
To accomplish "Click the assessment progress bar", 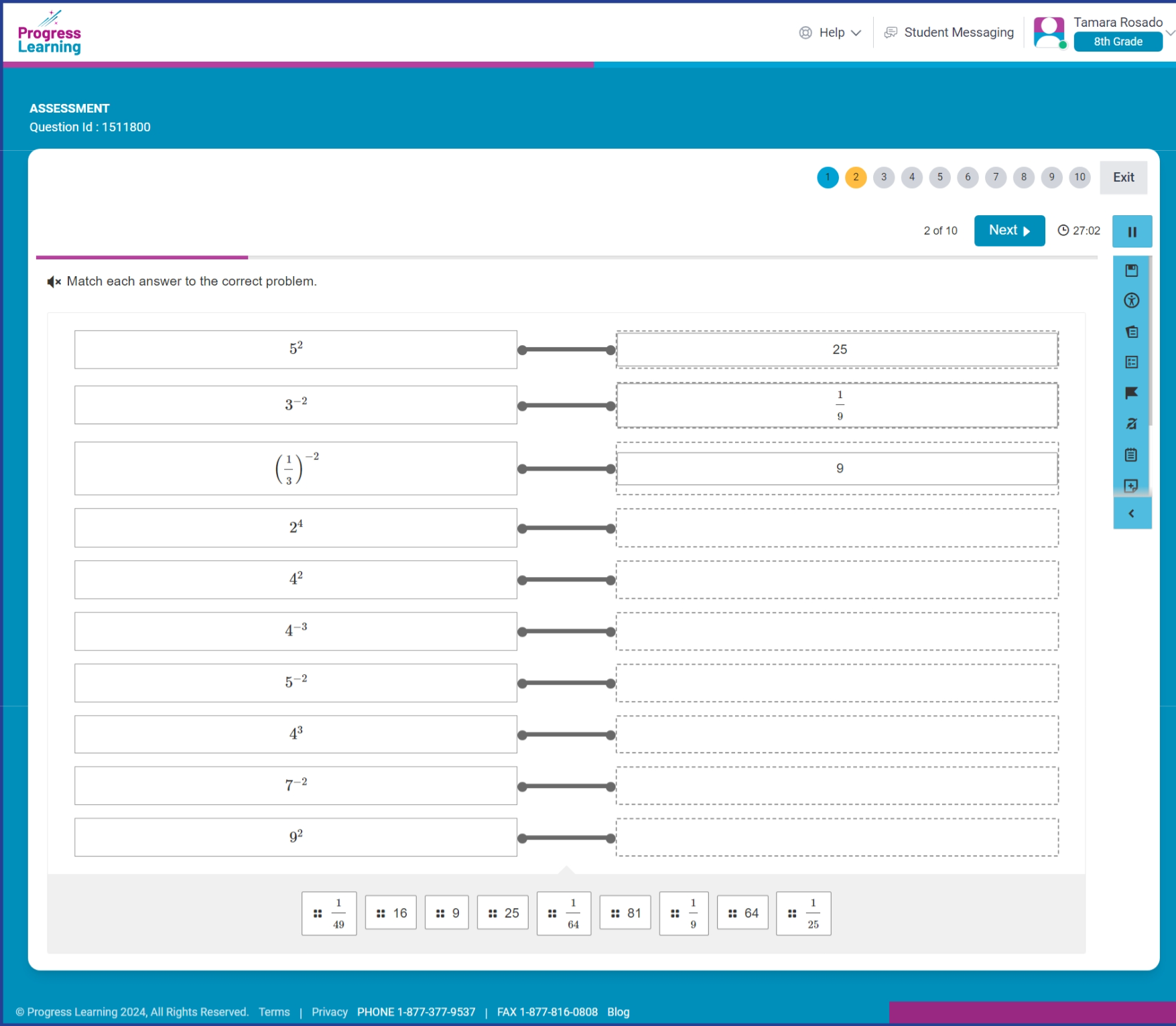I will [566, 257].
